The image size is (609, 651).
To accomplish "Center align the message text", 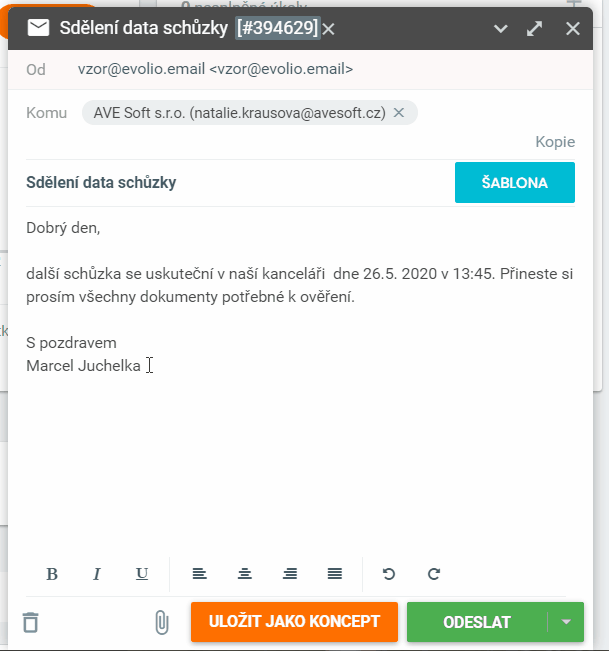I will [x=245, y=574].
